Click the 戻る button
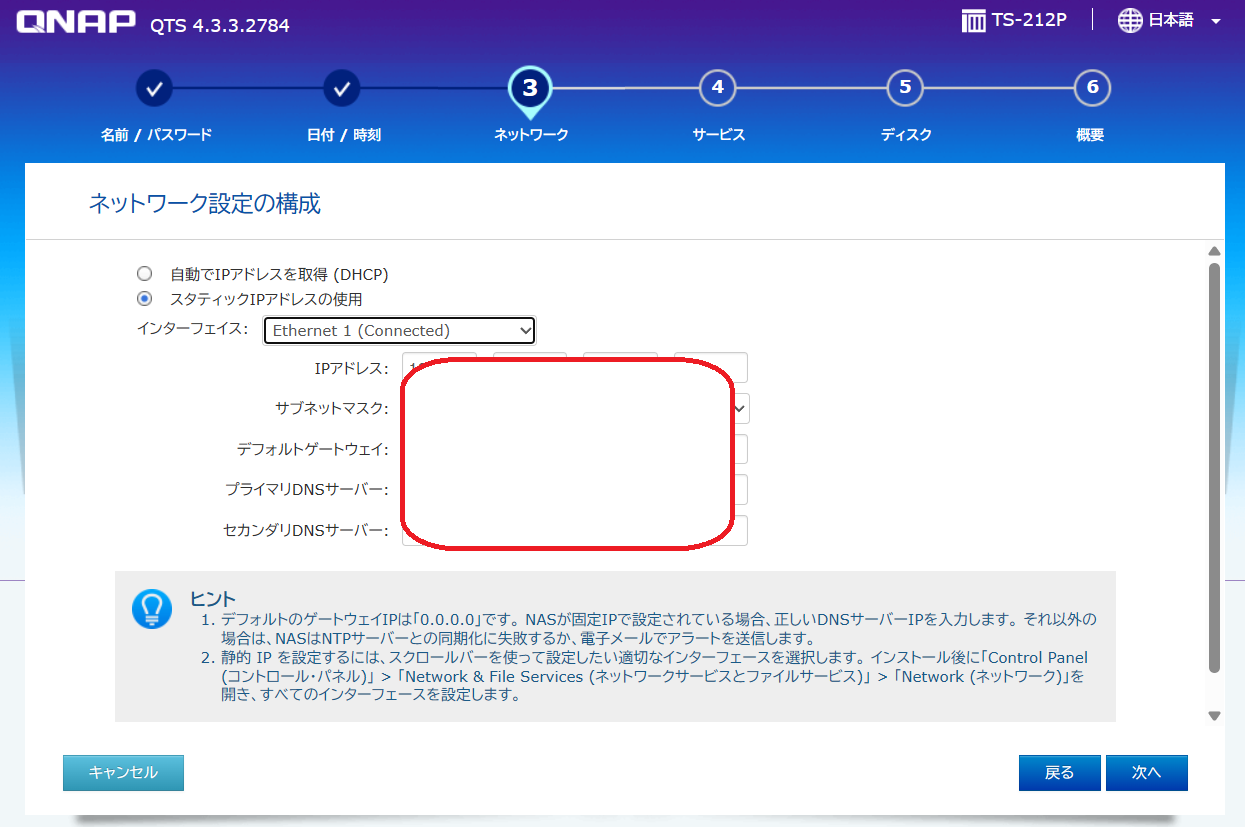Viewport: 1245px width, 827px height. (x=1059, y=772)
